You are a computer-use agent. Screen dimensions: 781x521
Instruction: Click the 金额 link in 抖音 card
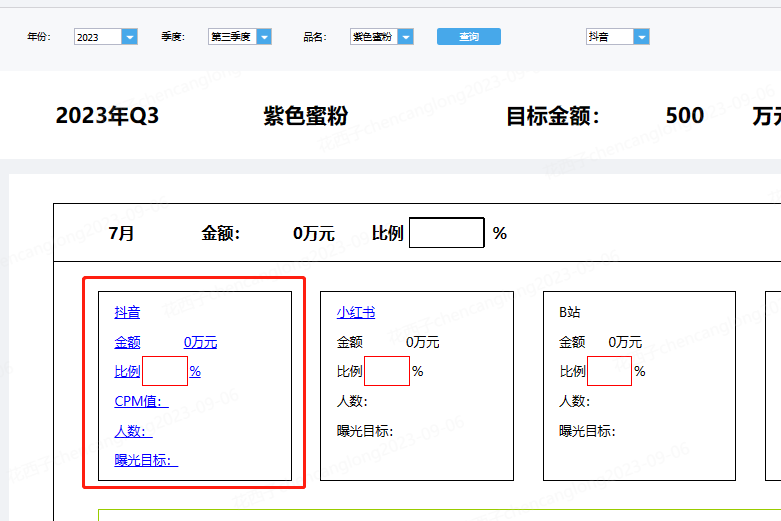tap(128, 342)
